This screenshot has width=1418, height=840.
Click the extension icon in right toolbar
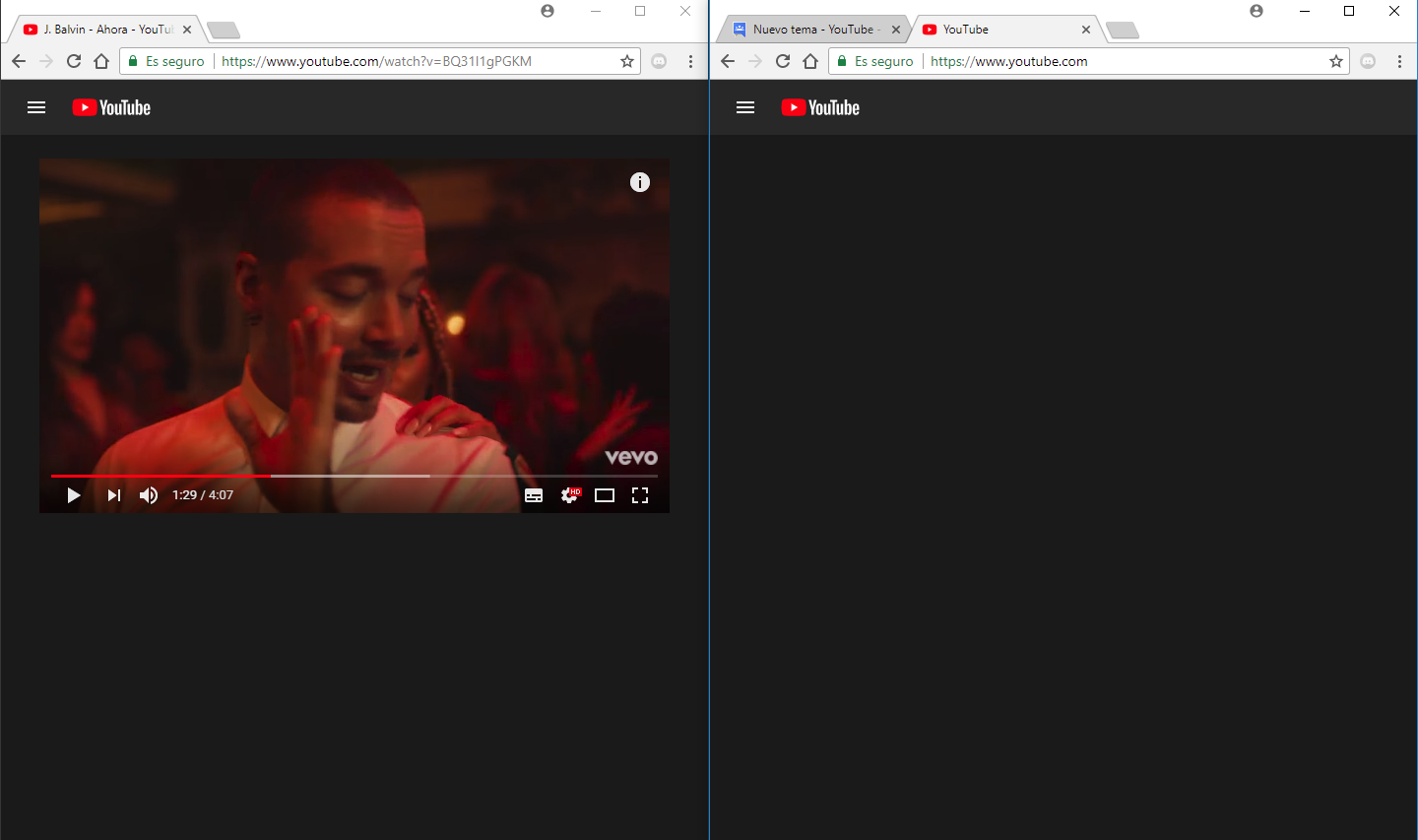[1369, 61]
